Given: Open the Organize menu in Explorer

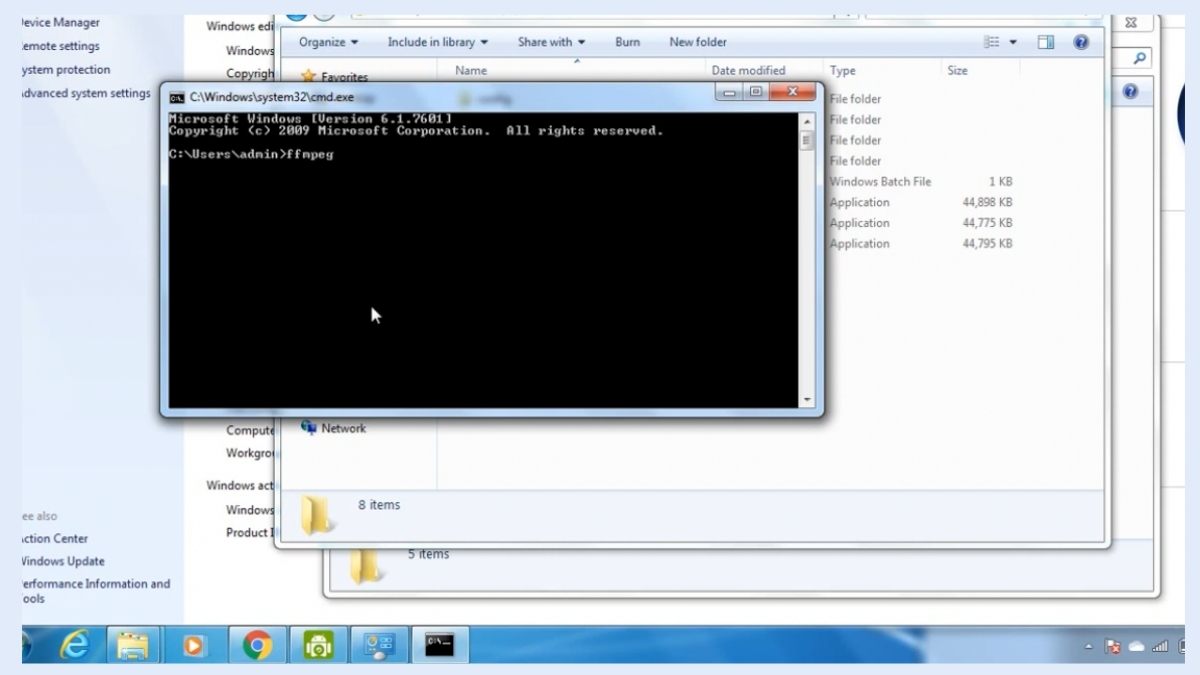Looking at the screenshot, I should click(x=329, y=42).
